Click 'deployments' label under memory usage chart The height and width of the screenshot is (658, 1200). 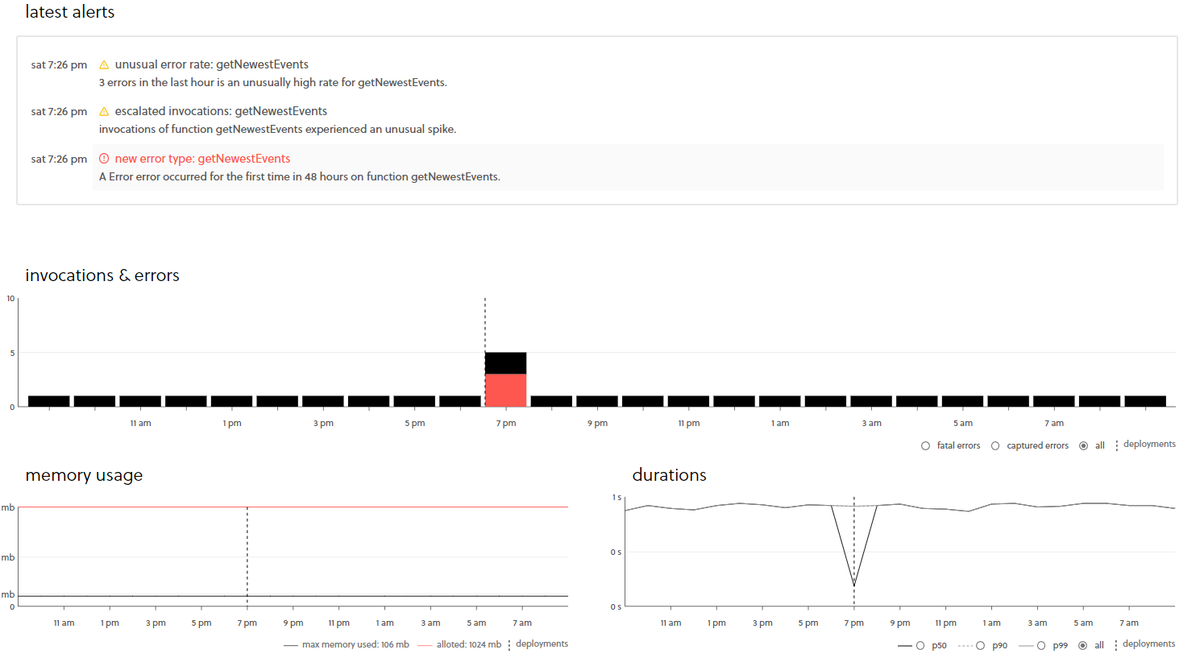[x=542, y=644]
